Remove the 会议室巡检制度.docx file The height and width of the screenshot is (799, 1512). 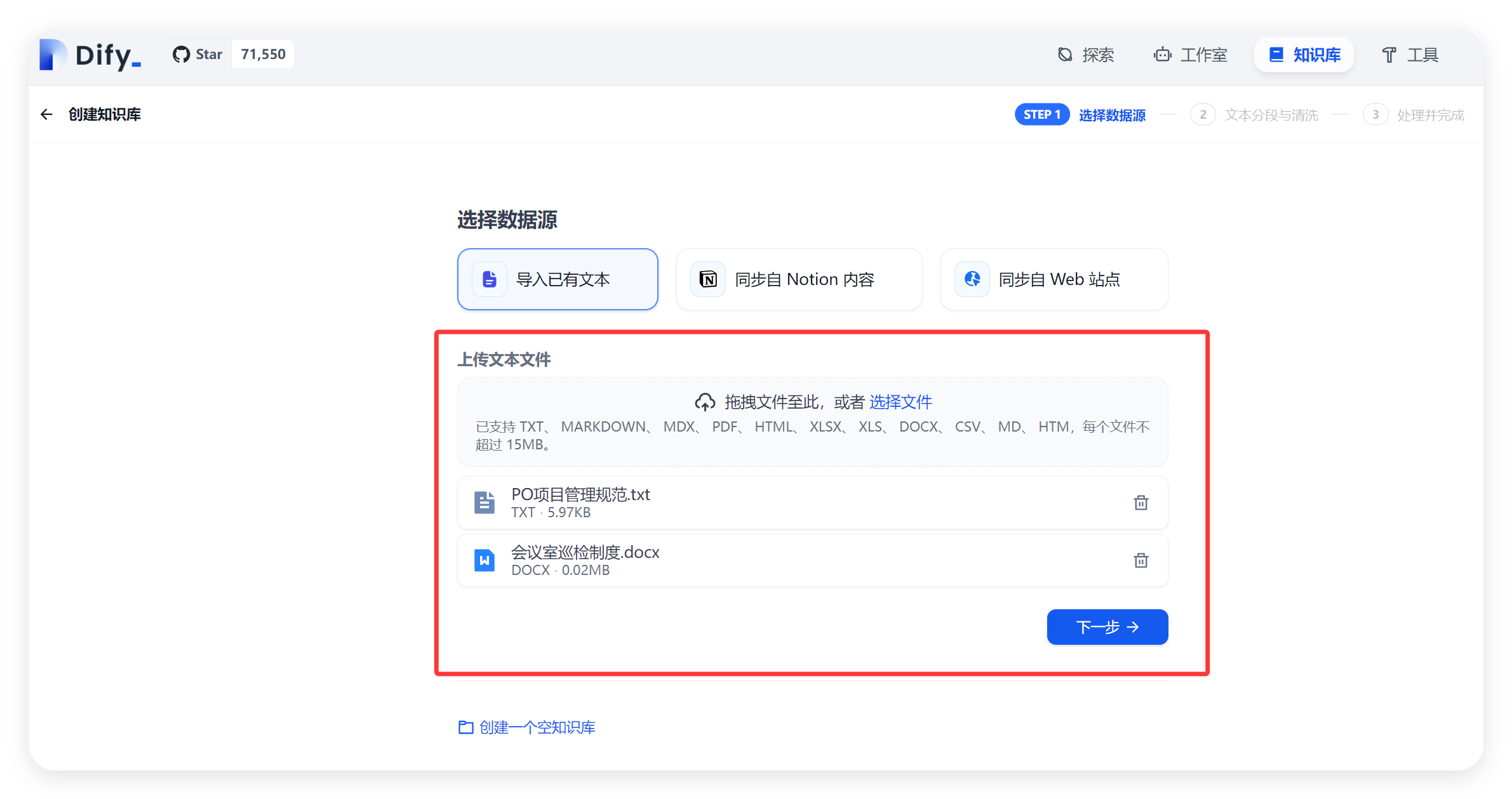pyautogui.click(x=1141, y=560)
